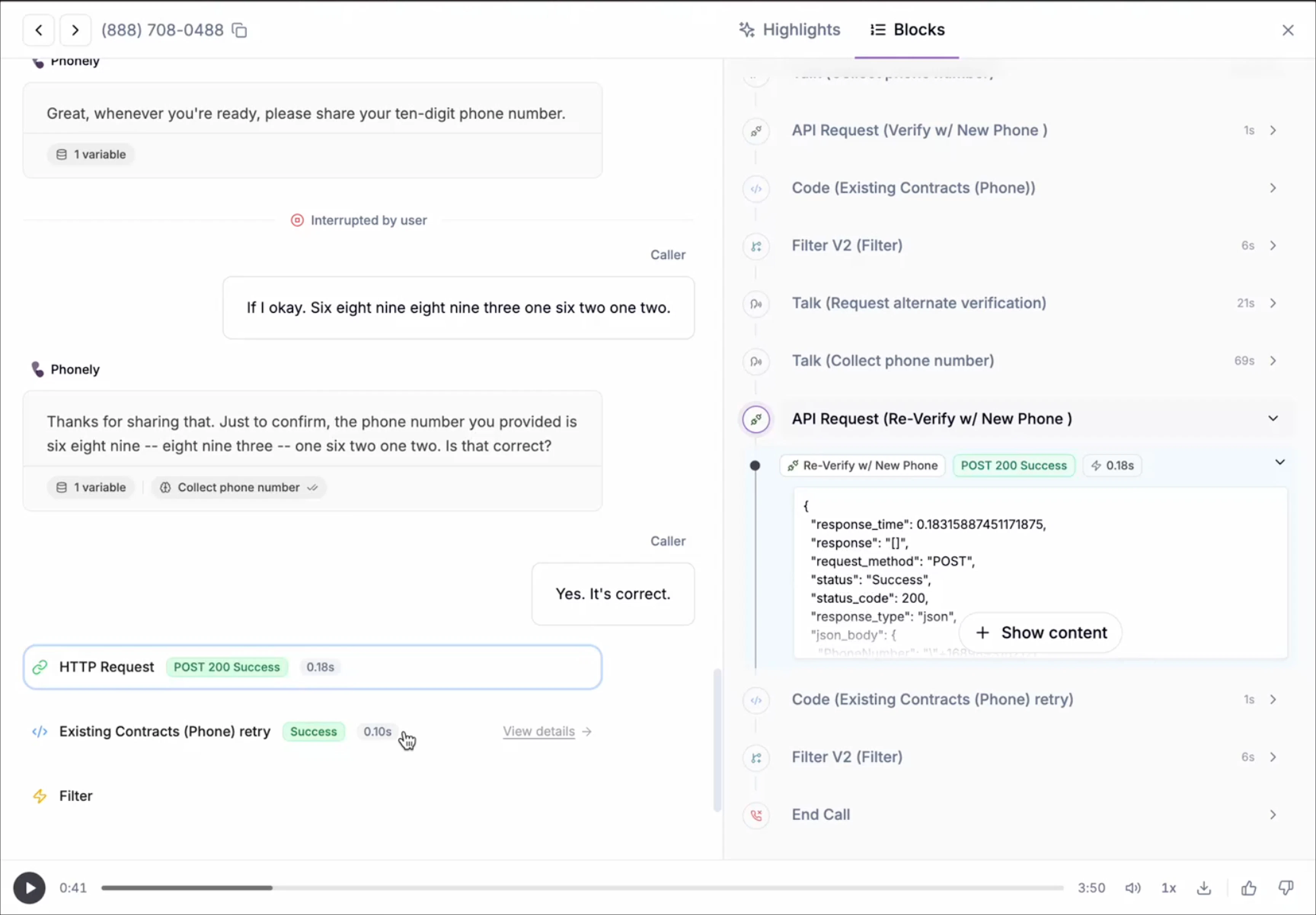This screenshot has width=1316, height=915.
Task: Expand the Talk (Request alternate verification) block
Action: (1273, 303)
